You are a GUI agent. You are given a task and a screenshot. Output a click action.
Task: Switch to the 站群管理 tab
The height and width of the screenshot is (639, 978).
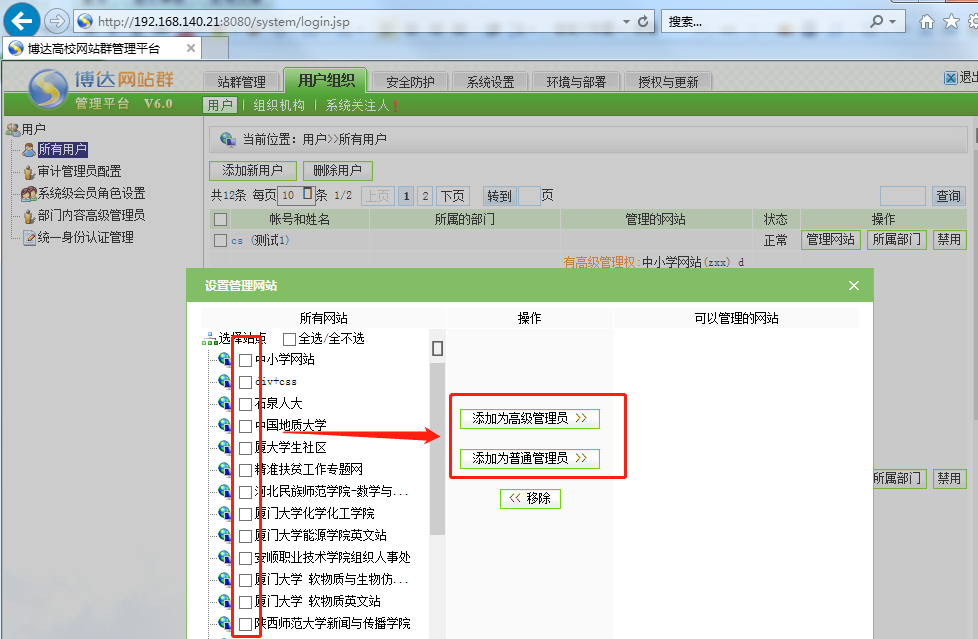point(241,82)
